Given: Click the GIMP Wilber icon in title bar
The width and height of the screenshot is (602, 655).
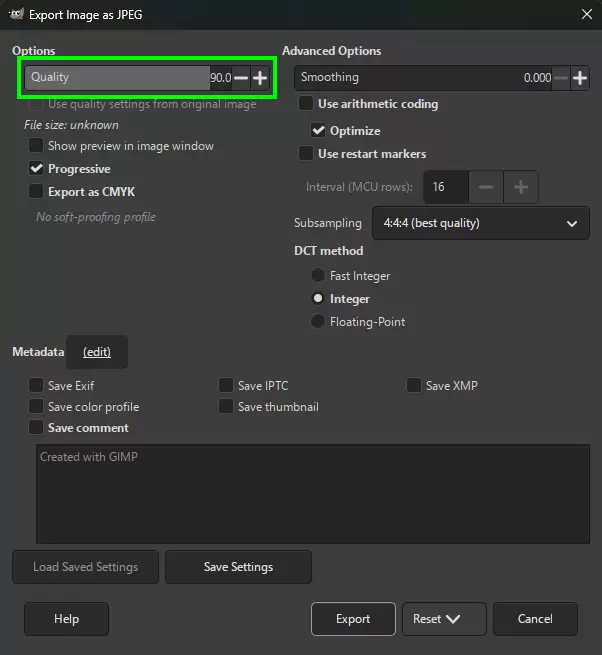Looking at the screenshot, I should tap(16, 14).
